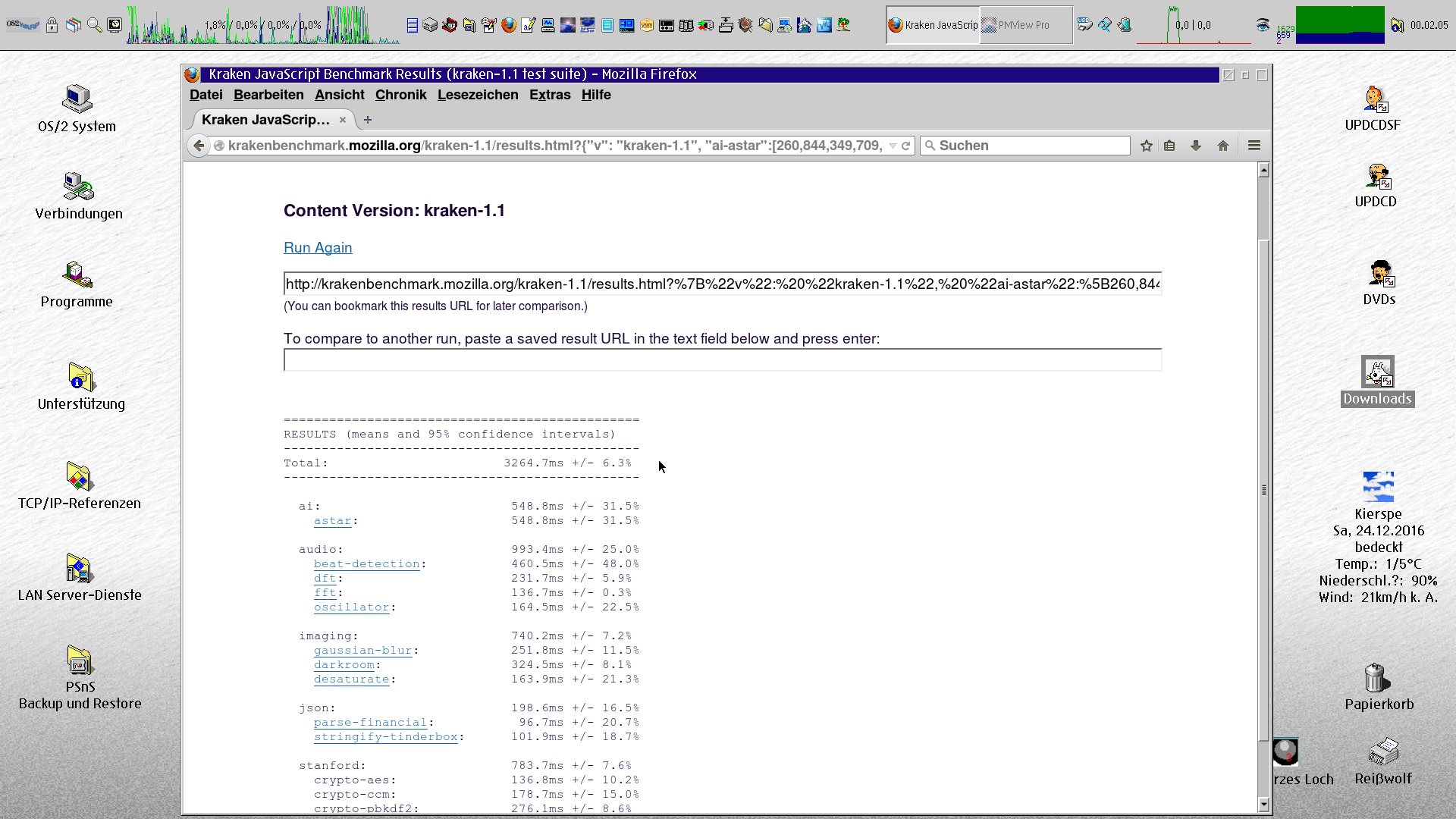The image size is (1456, 819).
Task: Switch to PMView Pro task button
Action: click(x=1026, y=25)
